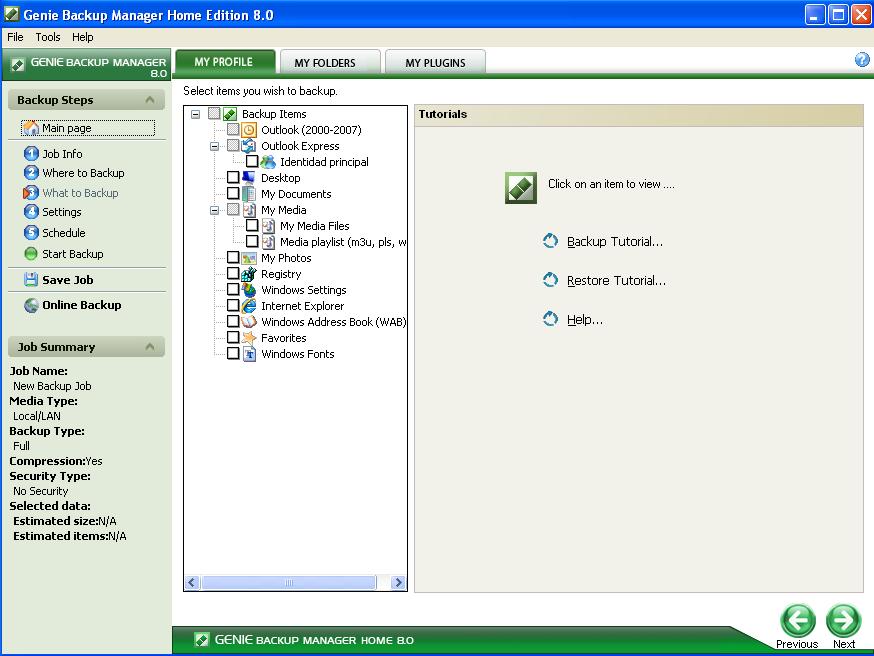Viewport: 874px width, 656px height.
Task: Check the Windows Address Book (WAB) checkbox
Action: coord(233,321)
